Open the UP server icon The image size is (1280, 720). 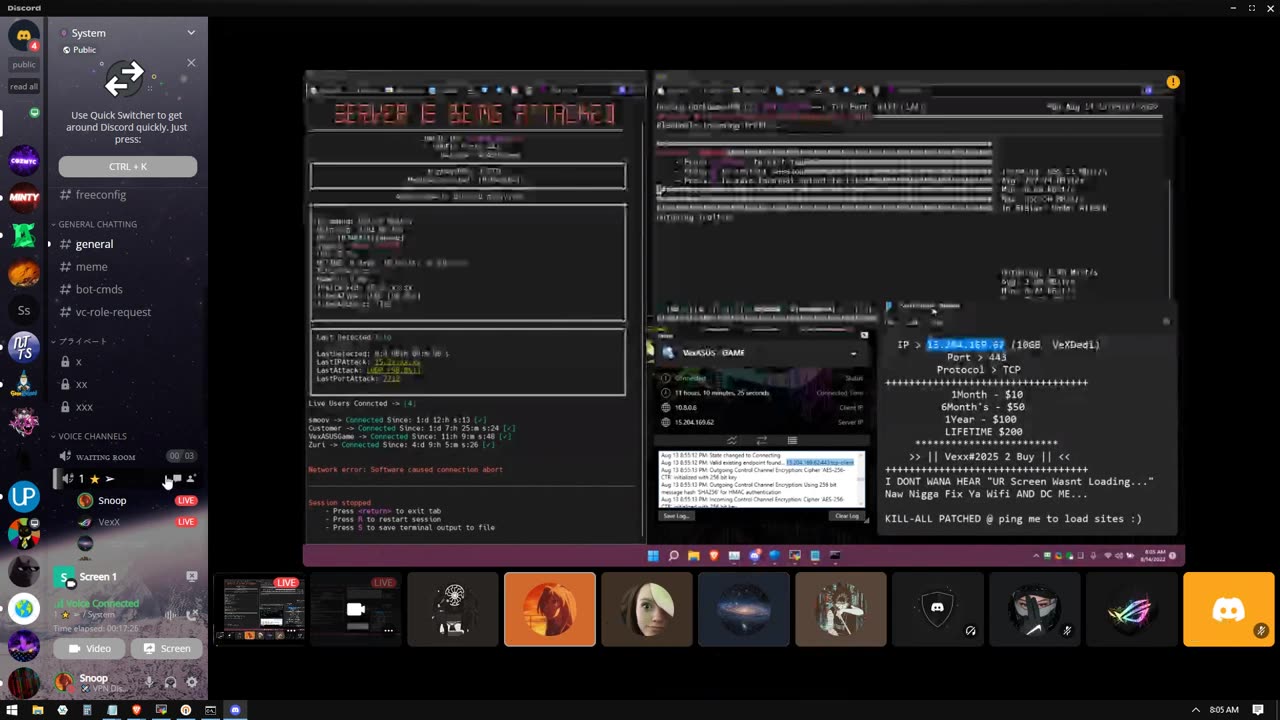click(x=24, y=496)
